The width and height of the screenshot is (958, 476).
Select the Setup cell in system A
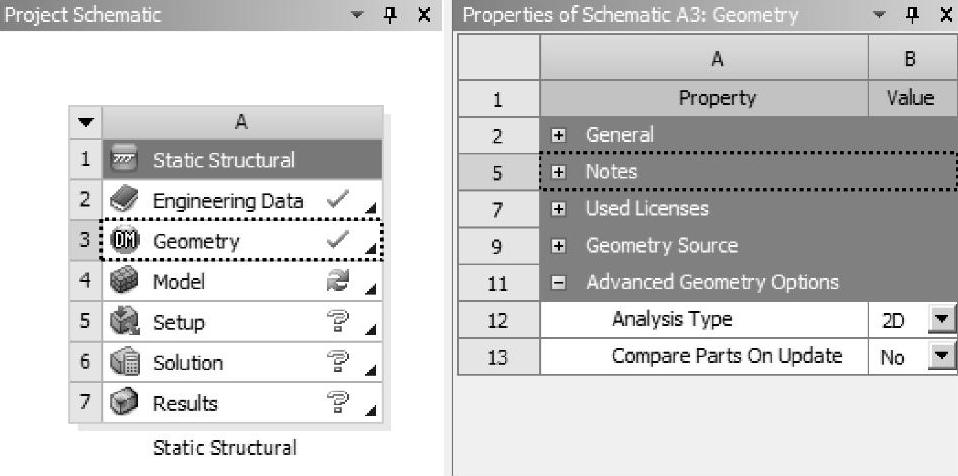click(x=178, y=322)
